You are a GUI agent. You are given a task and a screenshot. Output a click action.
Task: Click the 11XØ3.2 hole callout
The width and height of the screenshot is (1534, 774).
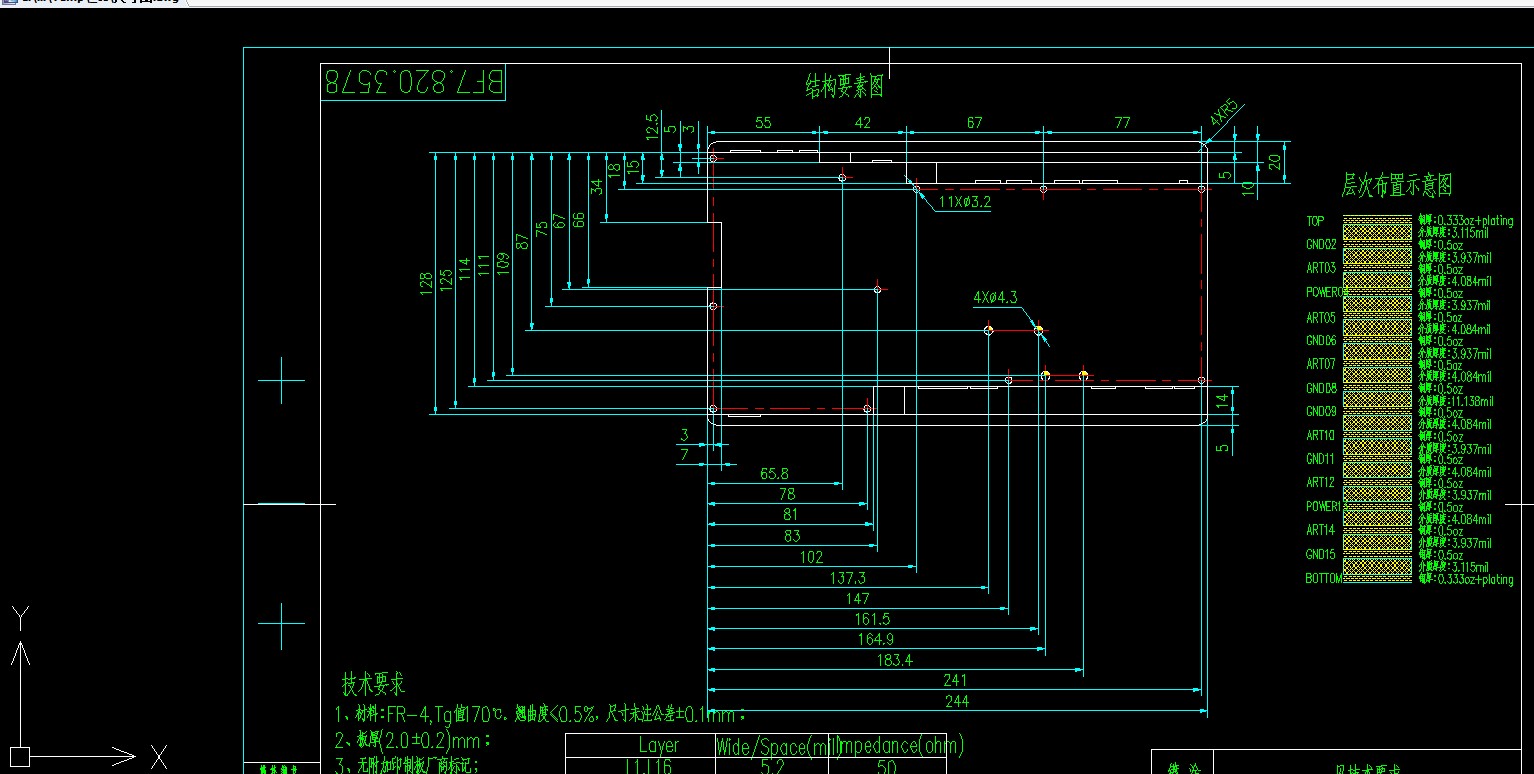[x=965, y=202]
